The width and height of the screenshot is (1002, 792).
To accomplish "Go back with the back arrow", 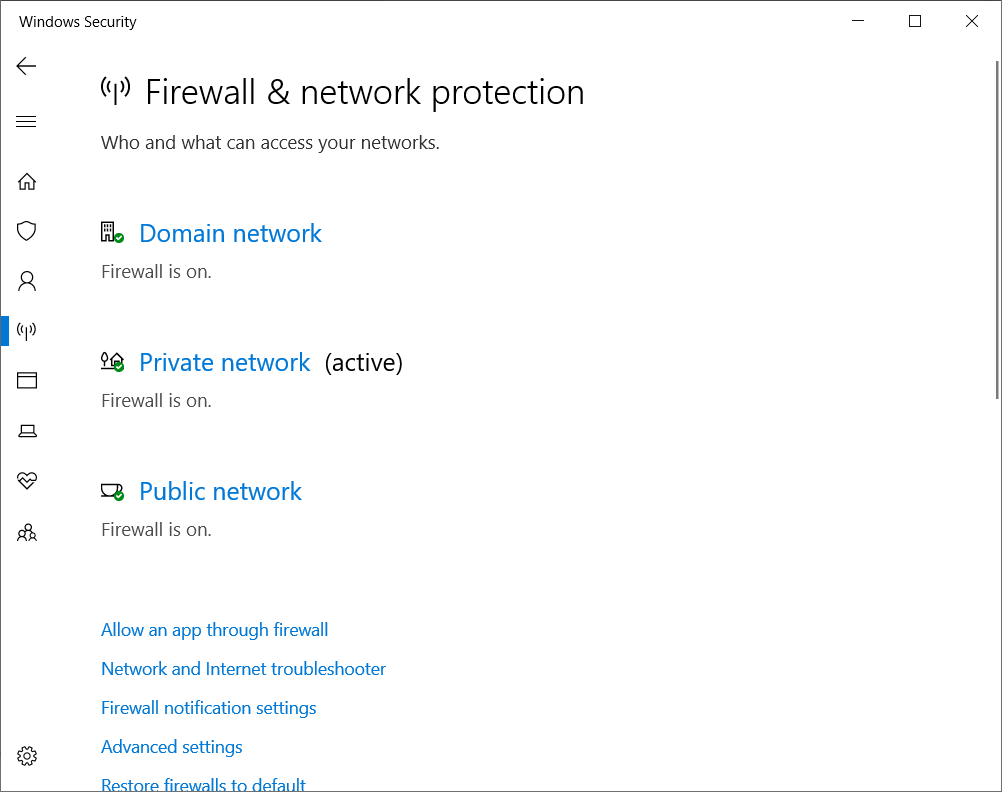I will (x=26, y=66).
